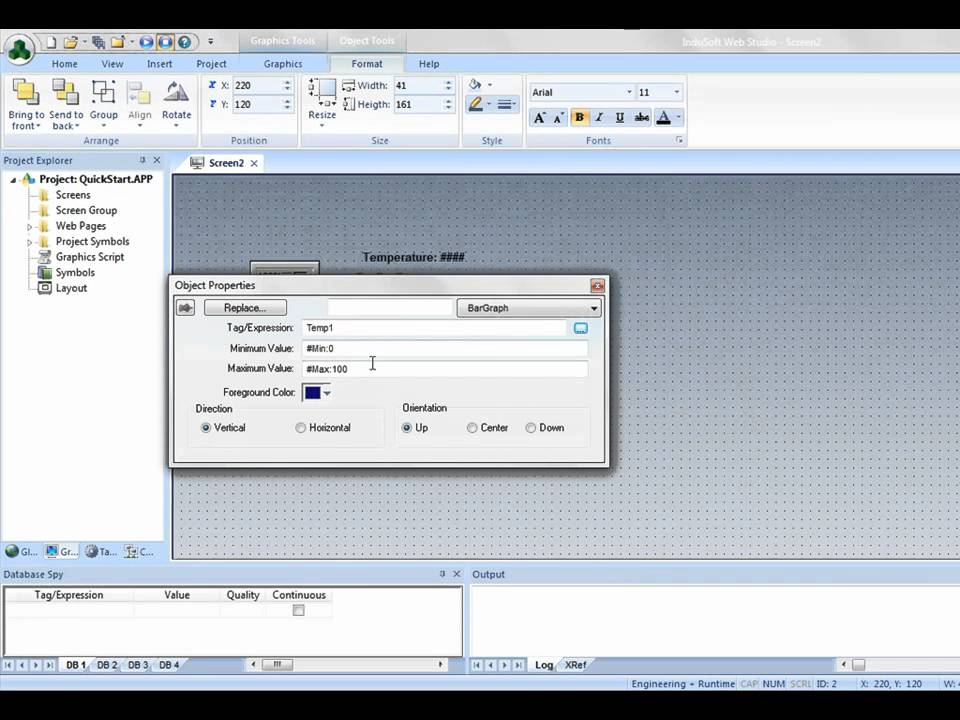Open the Home ribbon tab
Viewport: 960px width, 720px height.
(64, 64)
